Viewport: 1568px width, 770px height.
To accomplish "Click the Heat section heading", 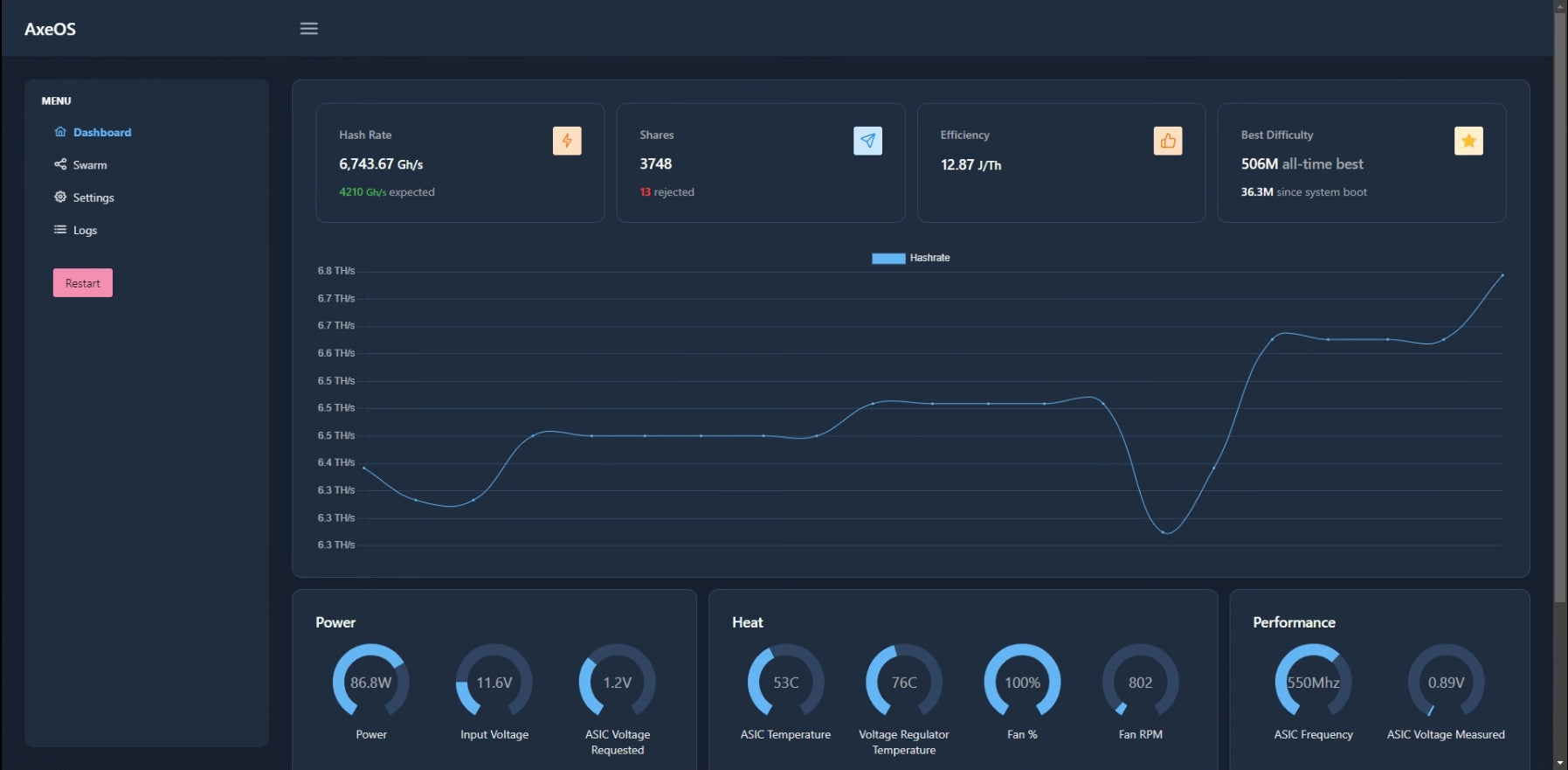I will 748,622.
